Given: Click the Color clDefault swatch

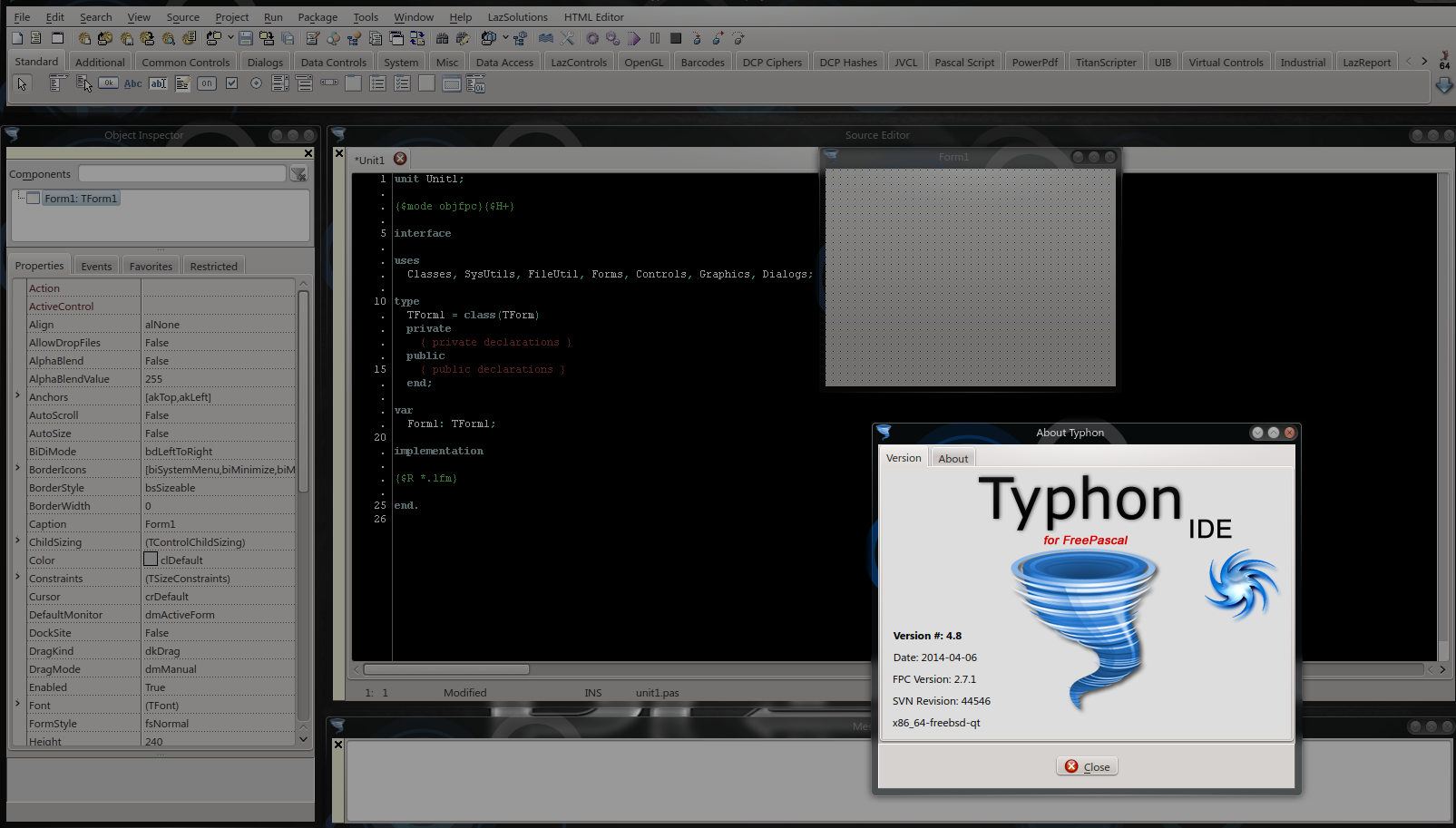Looking at the screenshot, I should (151, 560).
